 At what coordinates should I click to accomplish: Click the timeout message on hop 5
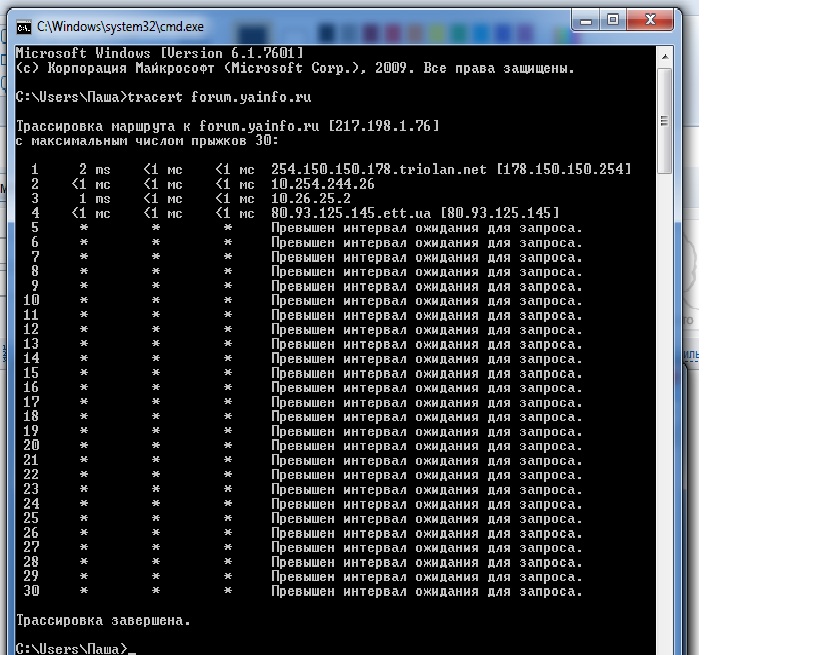[426, 228]
